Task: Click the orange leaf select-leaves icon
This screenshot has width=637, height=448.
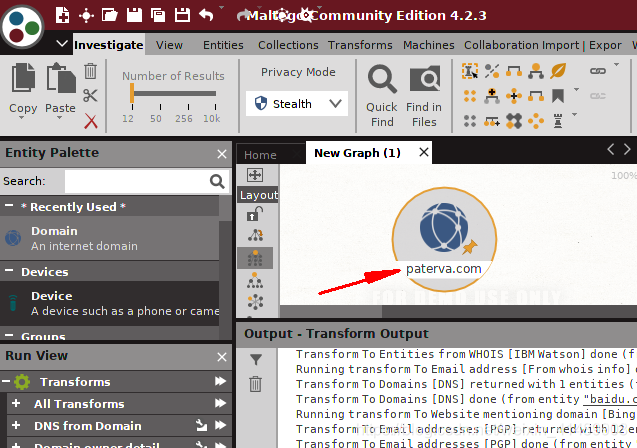Action: click(x=558, y=71)
